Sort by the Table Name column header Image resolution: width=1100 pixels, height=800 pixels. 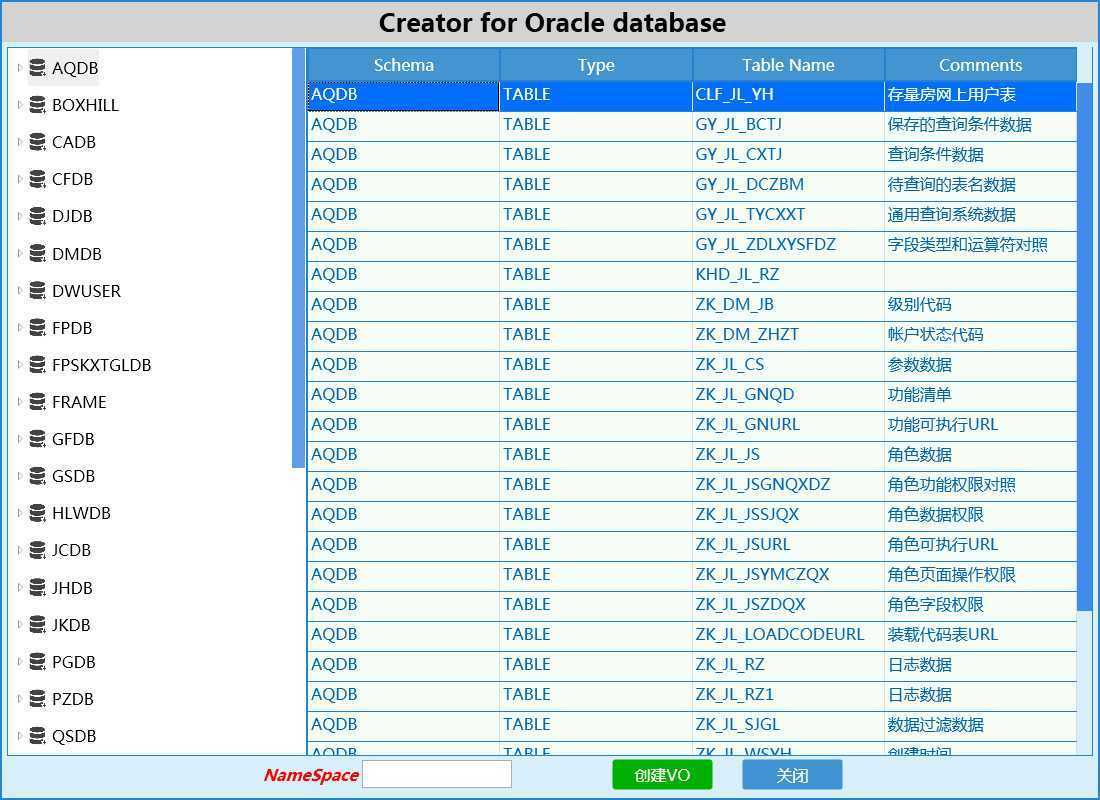pyautogui.click(x=789, y=65)
